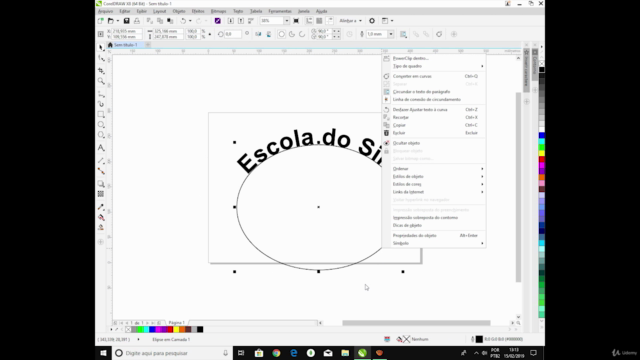The width and height of the screenshot is (640, 360).
Task: Select the Parallel Dimension tool
Action: (101, 160)
